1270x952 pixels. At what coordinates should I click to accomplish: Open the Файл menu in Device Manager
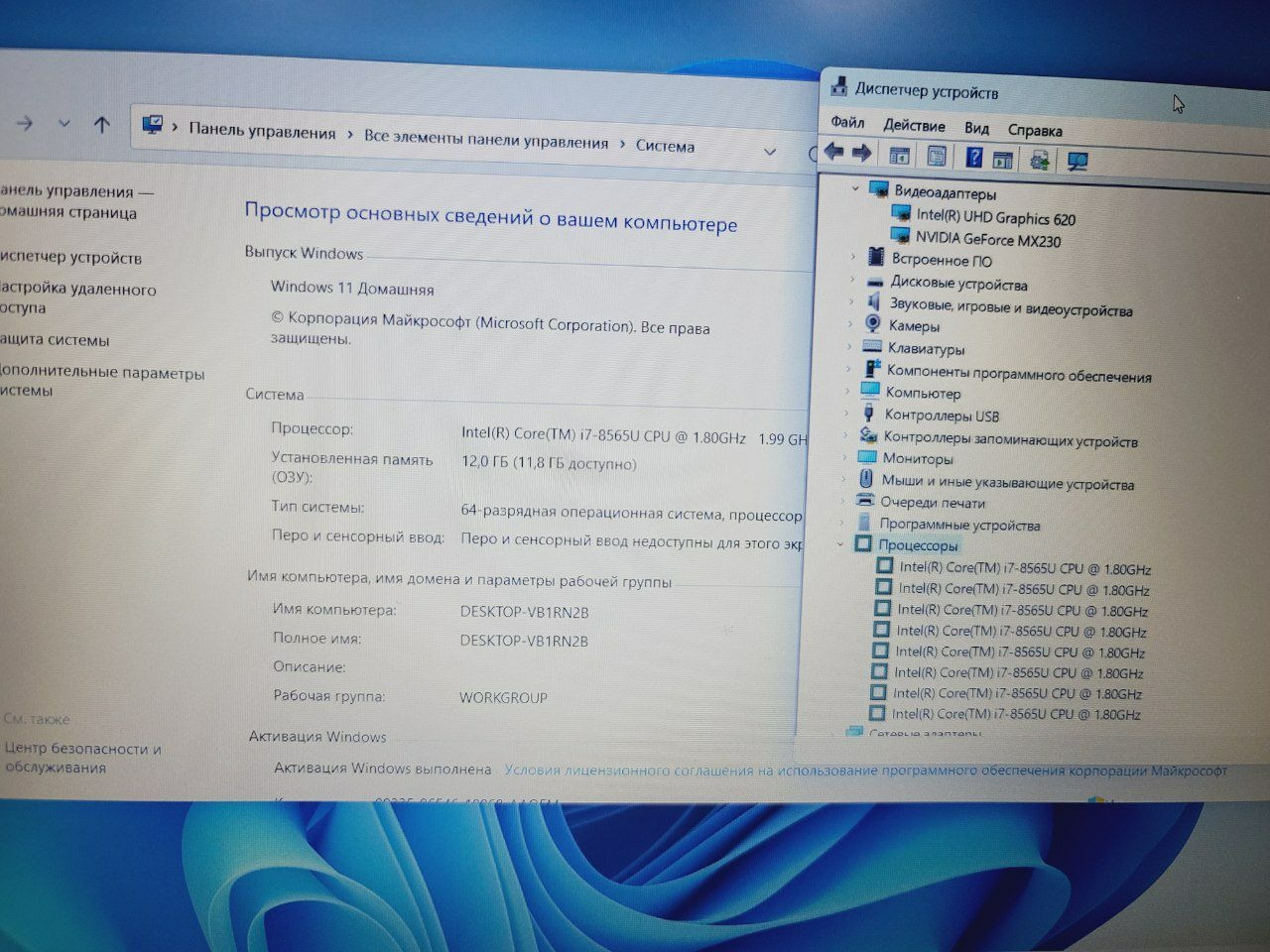(x=847, y=122)
